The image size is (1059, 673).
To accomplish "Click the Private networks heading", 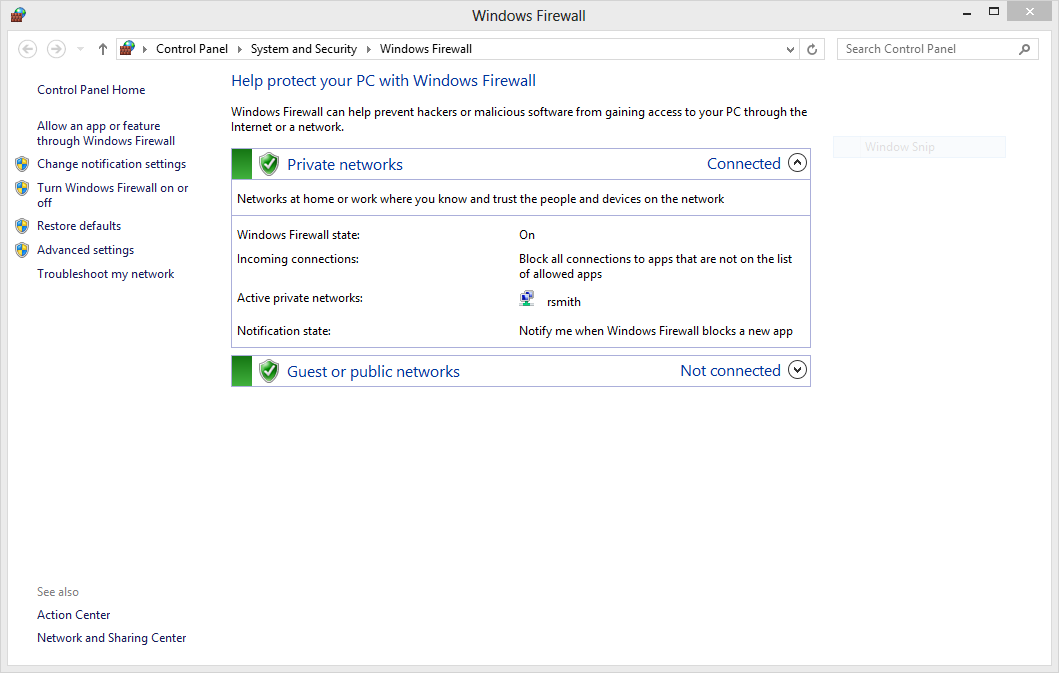I will tap(344, 165).
